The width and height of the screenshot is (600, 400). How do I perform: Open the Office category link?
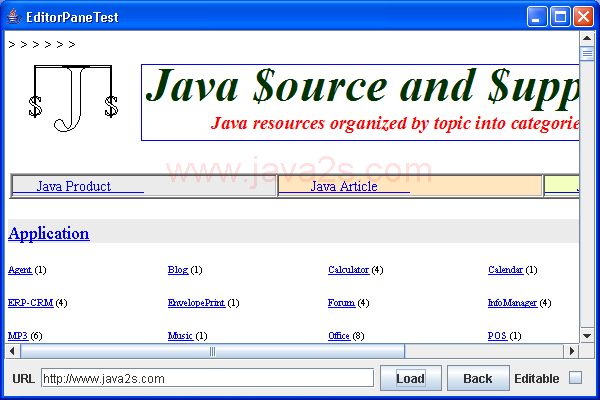coord(339,336)
